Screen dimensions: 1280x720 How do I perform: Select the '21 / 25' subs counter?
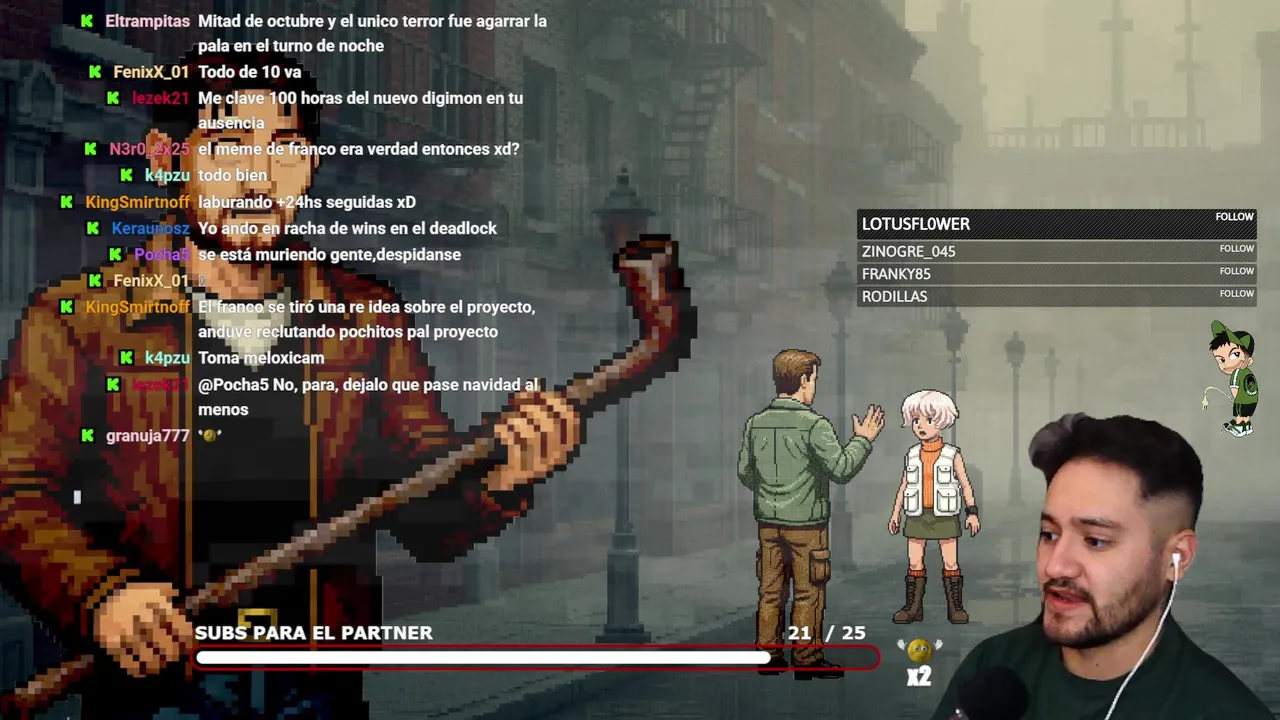click(826, 633)
